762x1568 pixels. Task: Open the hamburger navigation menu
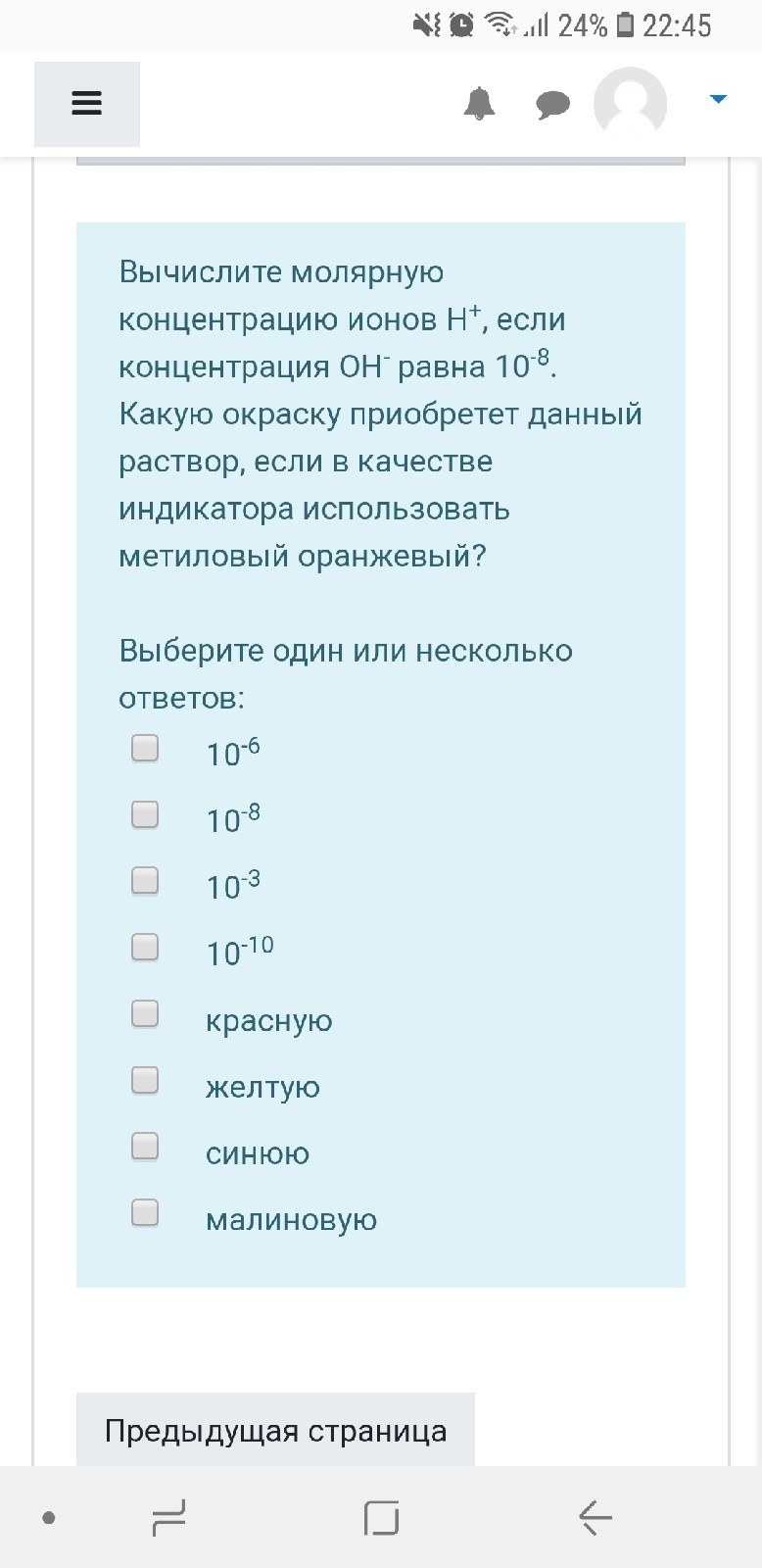coord(86,103)
